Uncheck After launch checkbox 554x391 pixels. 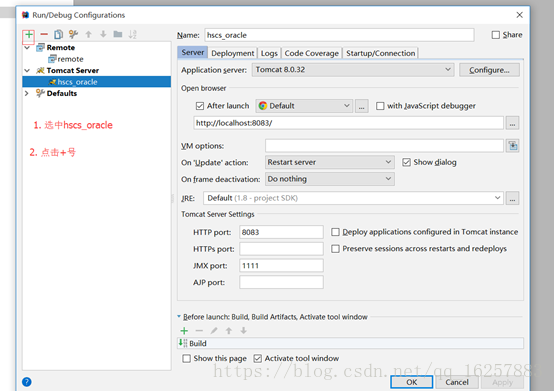tap(200, 106)
